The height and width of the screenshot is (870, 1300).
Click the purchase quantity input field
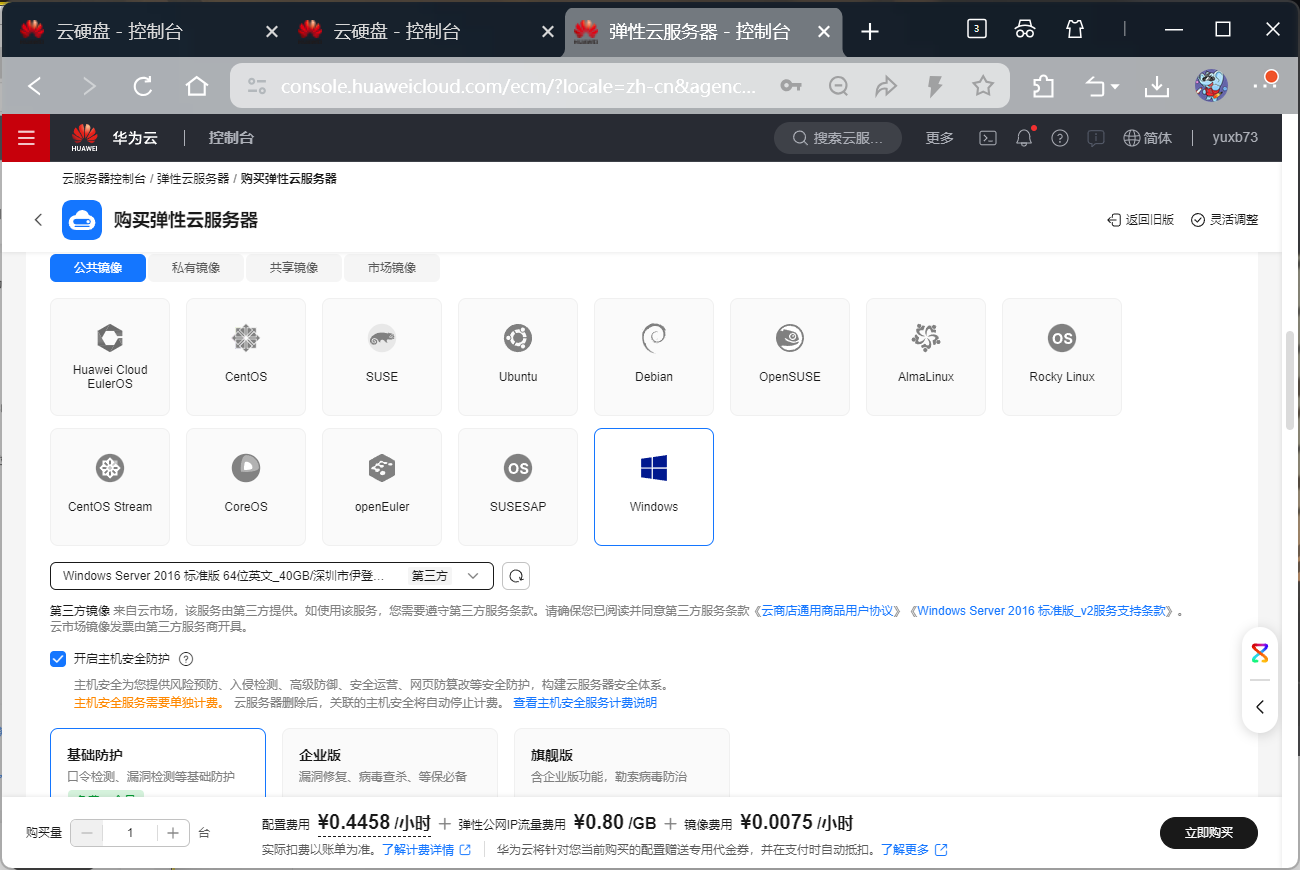coord(131,833)
